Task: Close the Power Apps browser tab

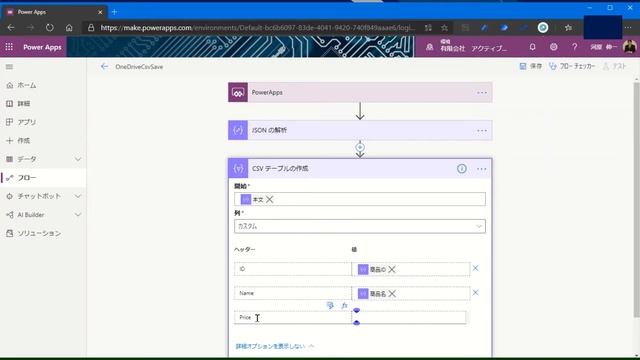Action: [100, 12]
